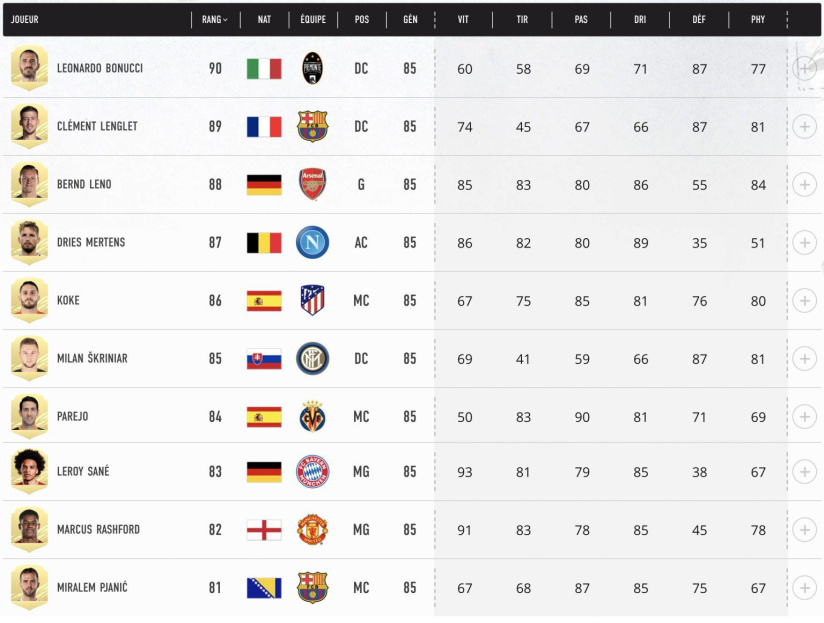Select the Inter Milan badge
The height and width of the screenshot is (623, 824).
pos(312,358)
